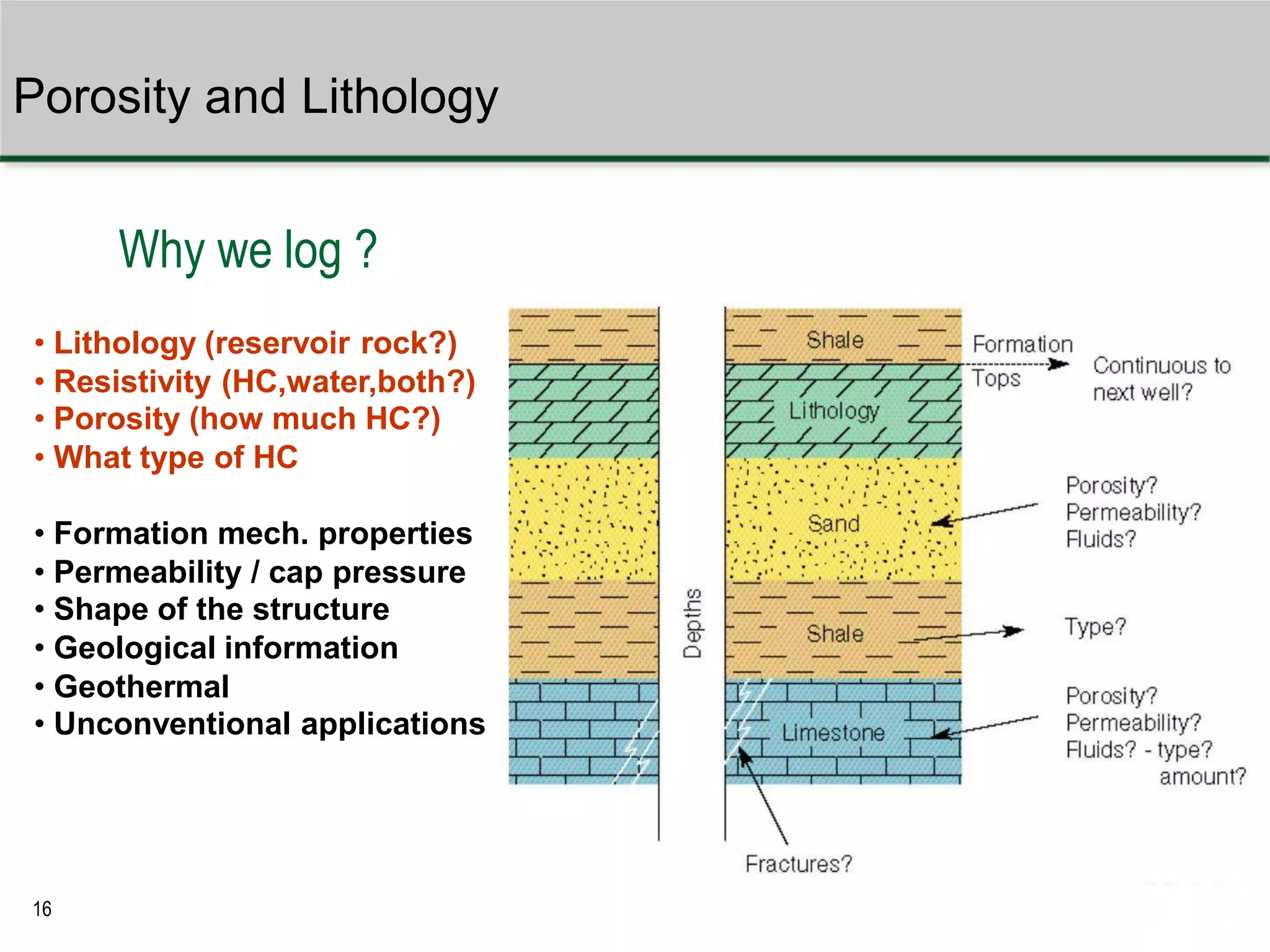Image resolution: width=1270 pixels, height=952 pixels.
Task: Click the 'Geothermal' bullet item
Action: click(x=141, y=687)
